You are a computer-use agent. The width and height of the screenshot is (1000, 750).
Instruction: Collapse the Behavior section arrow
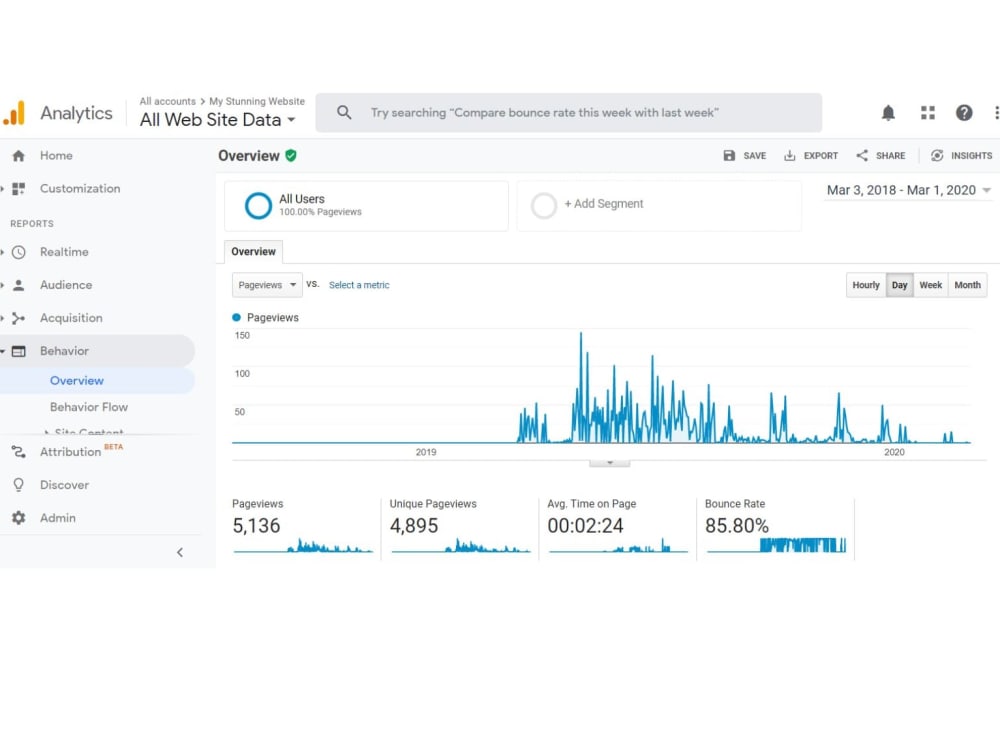[x=2, y=351]
